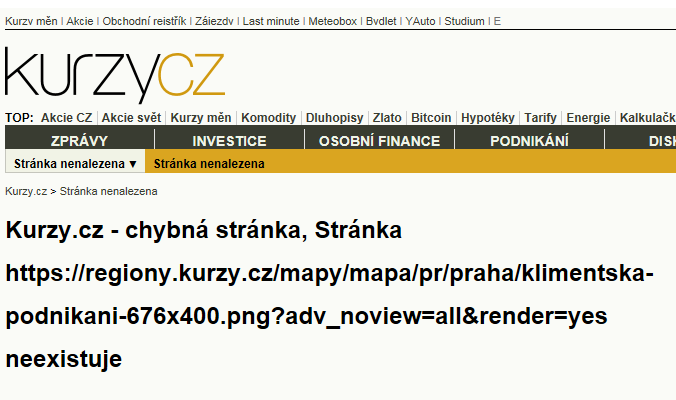
Task: Expand the Stránka nenalezena dropdown
Action: point(75,164)
